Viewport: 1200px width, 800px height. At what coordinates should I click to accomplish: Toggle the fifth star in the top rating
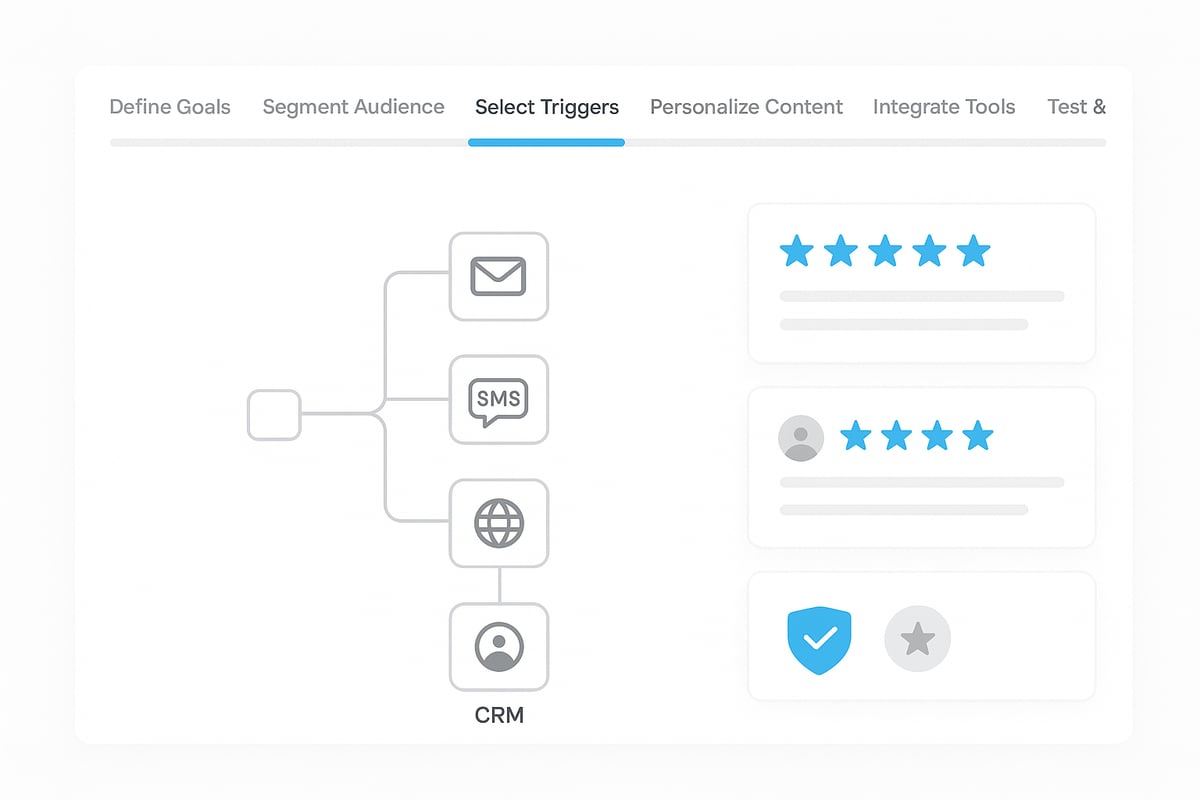[973, 251]
